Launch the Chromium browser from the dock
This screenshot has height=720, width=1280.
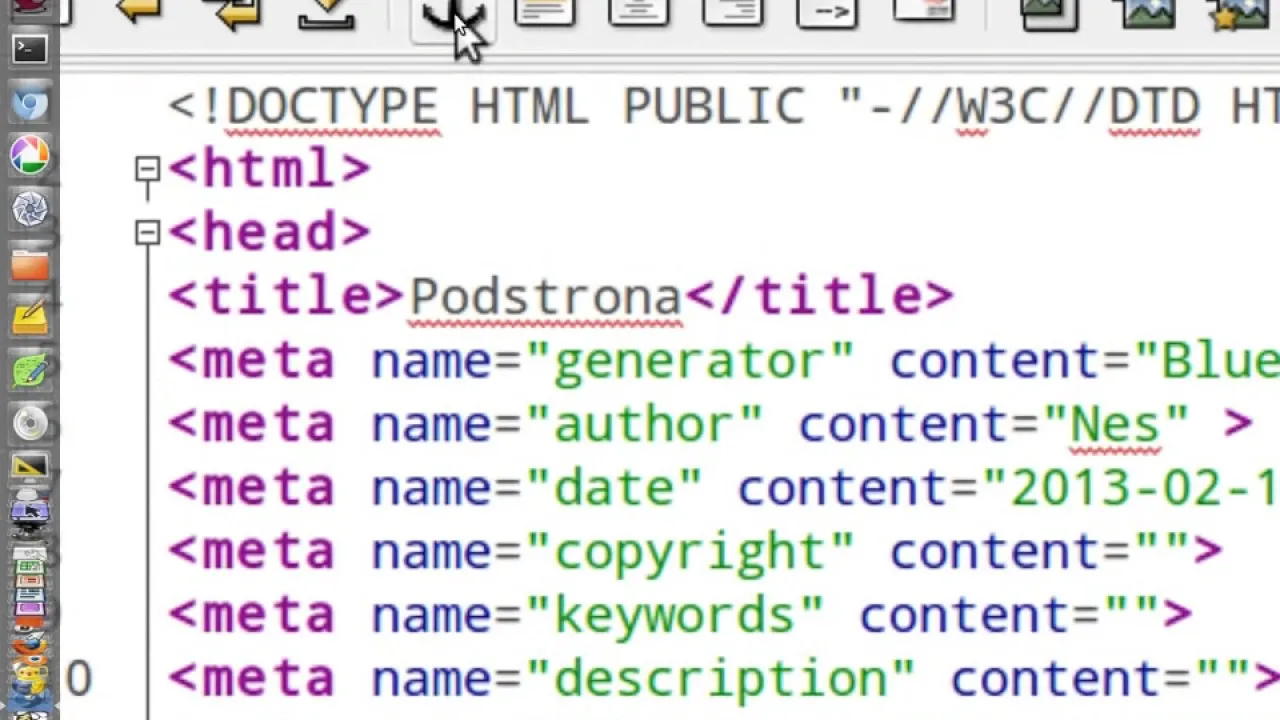[29, 103]
